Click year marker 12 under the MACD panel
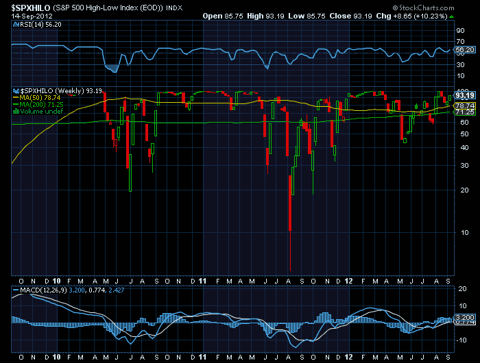Screen dimensions: 480x363 [348, 357]
